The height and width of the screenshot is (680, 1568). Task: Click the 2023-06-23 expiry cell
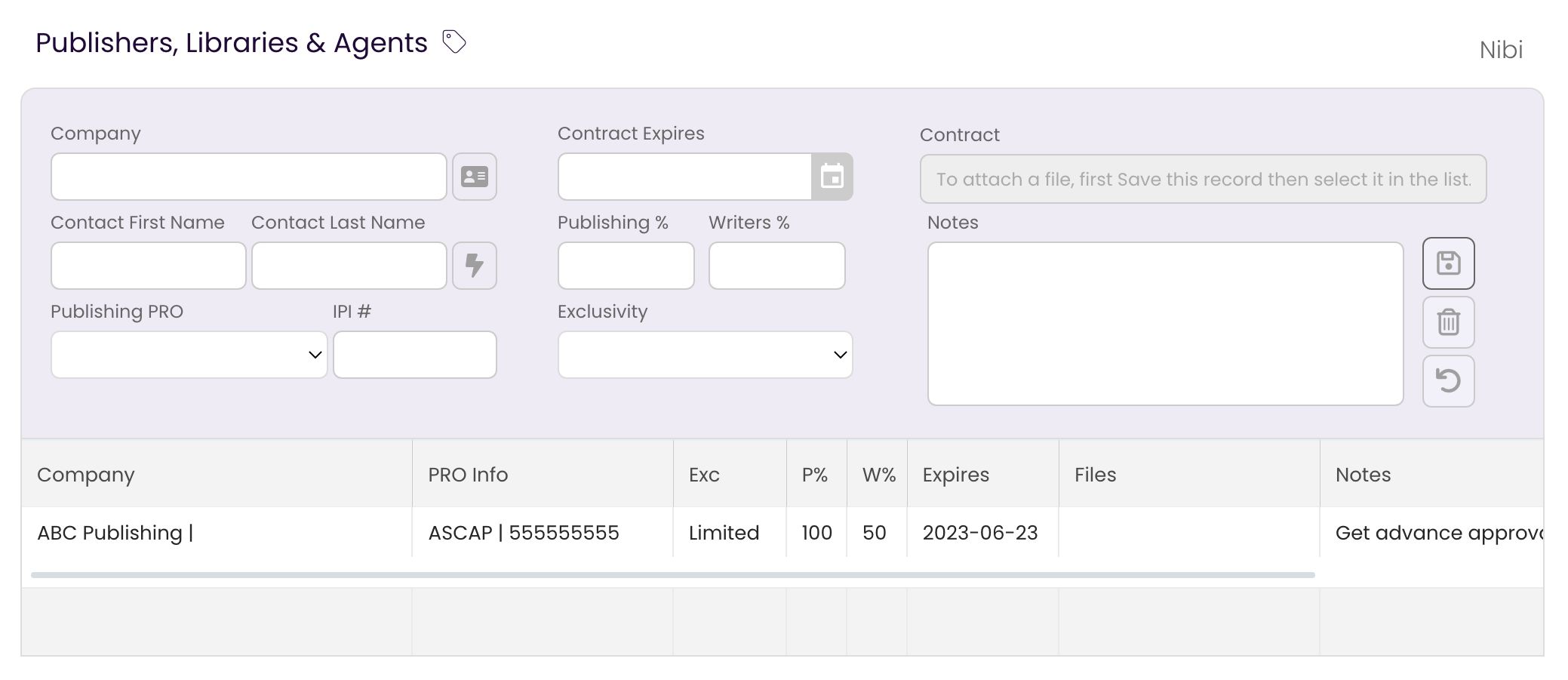click(x=983, y=532)
